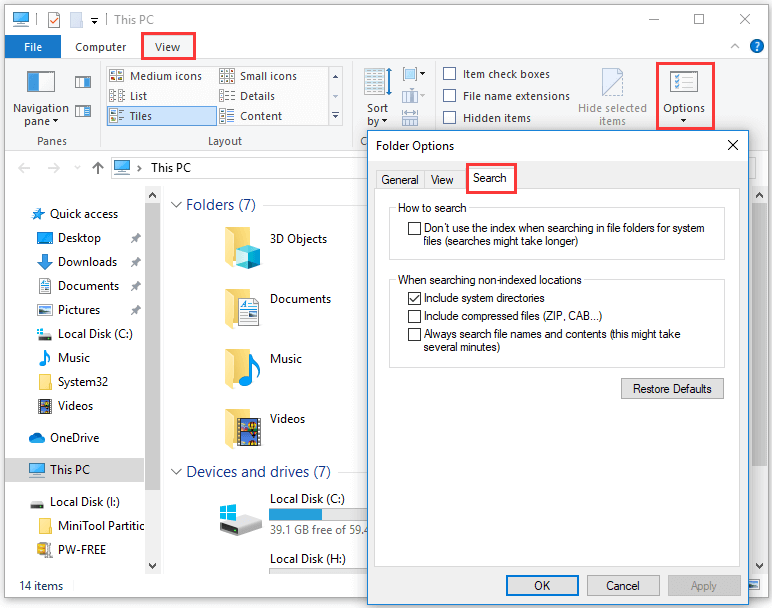772x608 pixels.
Task: Click the navigation pane scrollbar up arrow
Action: point(153,195)
